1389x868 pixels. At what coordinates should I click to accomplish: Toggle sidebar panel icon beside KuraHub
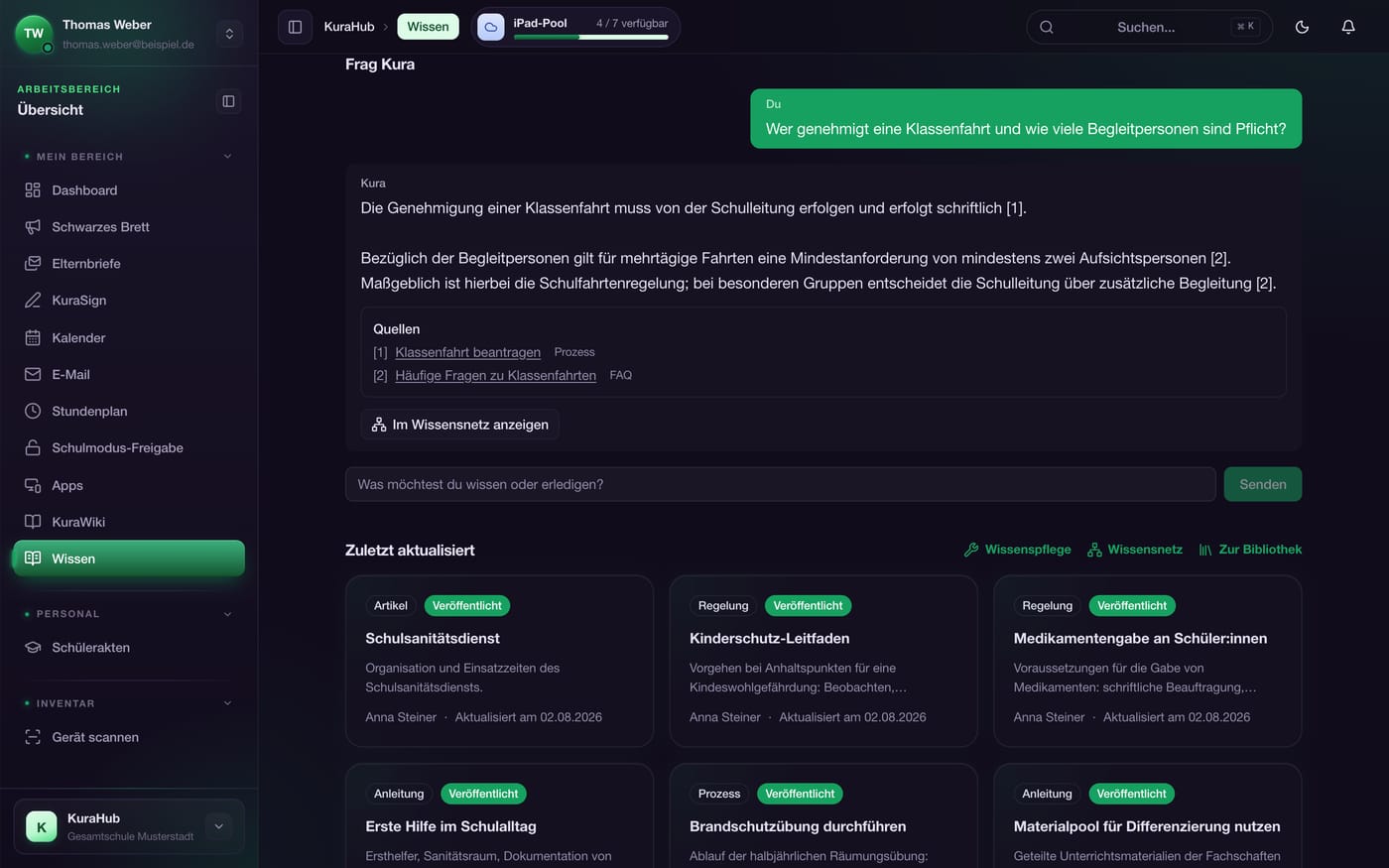[x=295, y=27]
